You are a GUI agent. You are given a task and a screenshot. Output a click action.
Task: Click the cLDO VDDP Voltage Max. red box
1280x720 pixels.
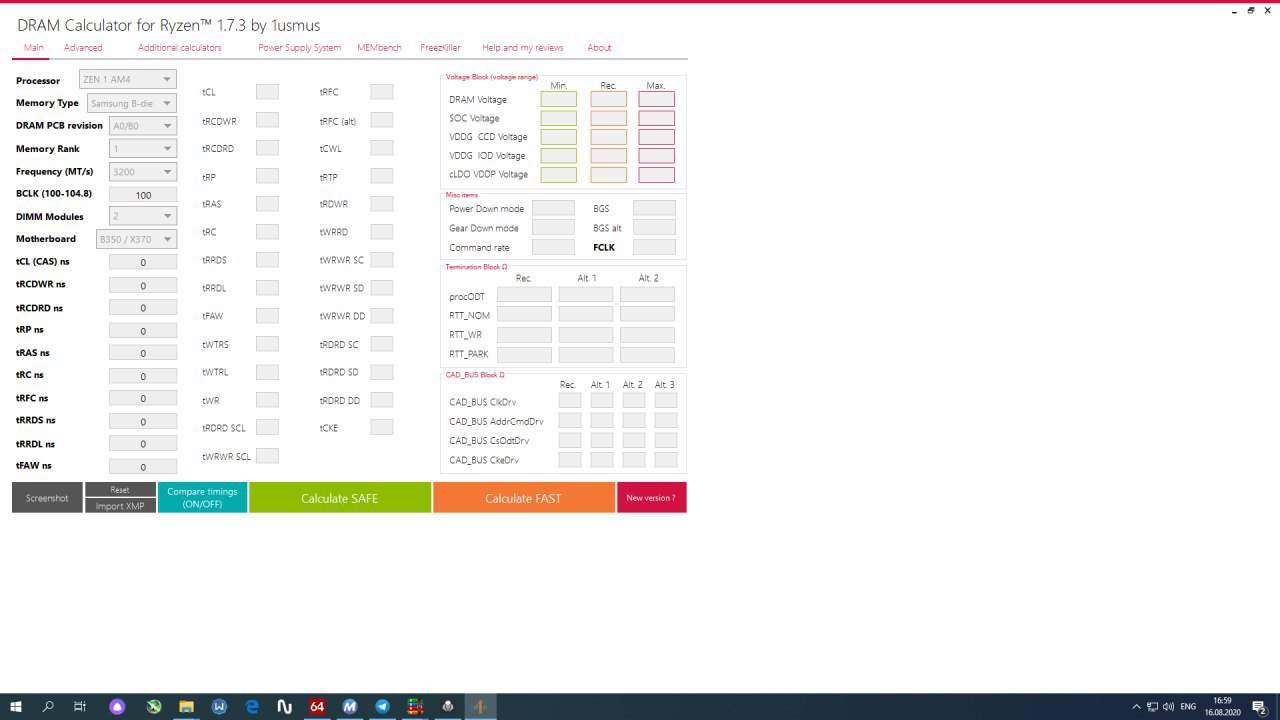coord(657,174)
